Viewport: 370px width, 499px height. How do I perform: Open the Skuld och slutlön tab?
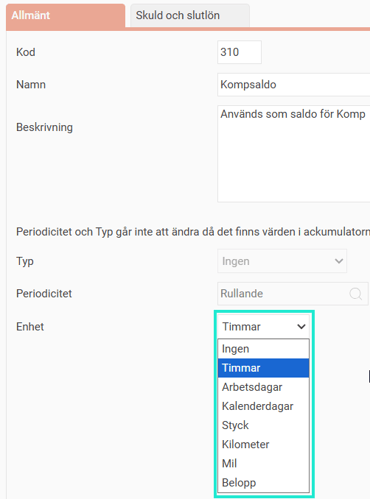(x=190, y=15)
